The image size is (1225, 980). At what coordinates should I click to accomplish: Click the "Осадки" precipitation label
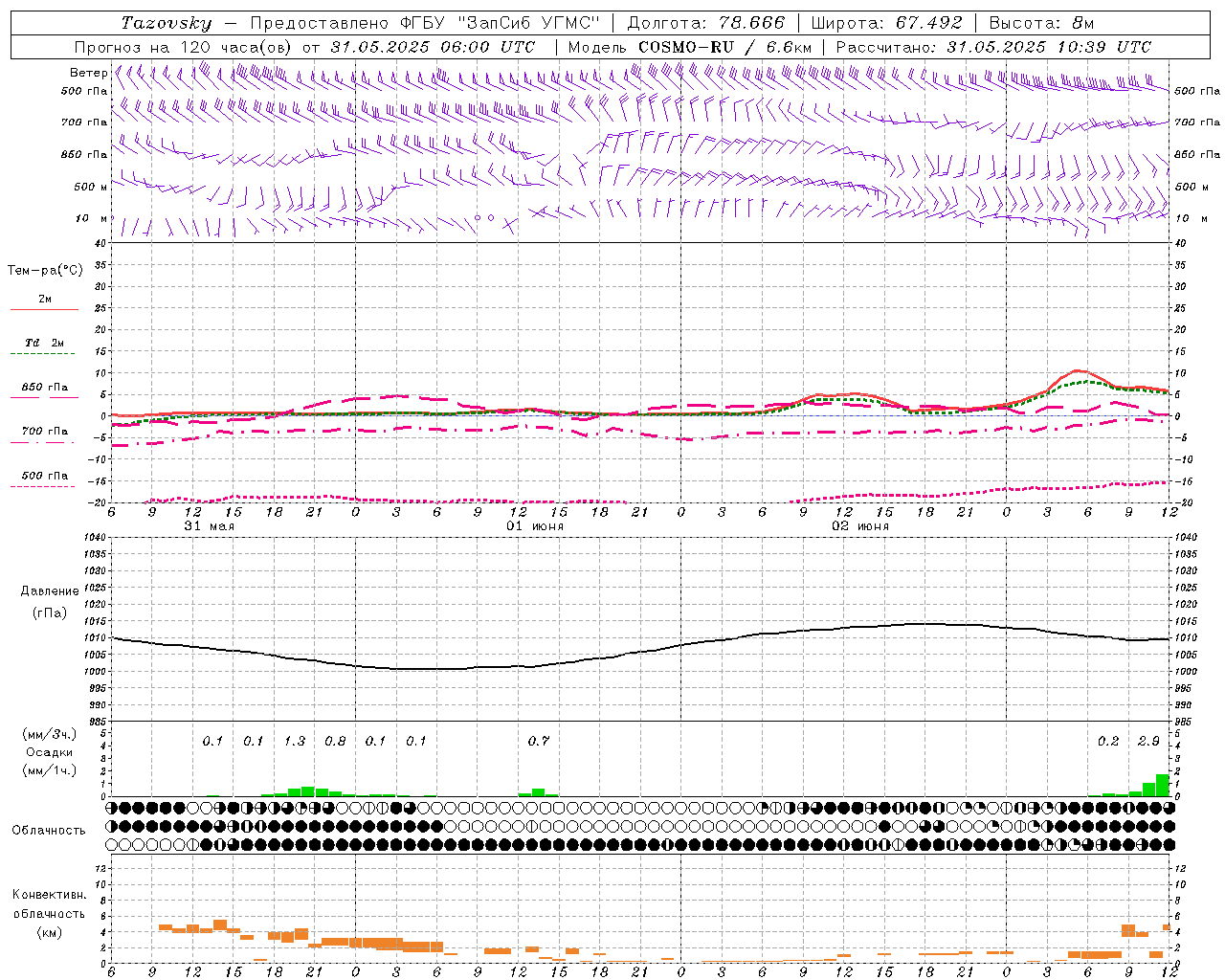pos(48,752)
